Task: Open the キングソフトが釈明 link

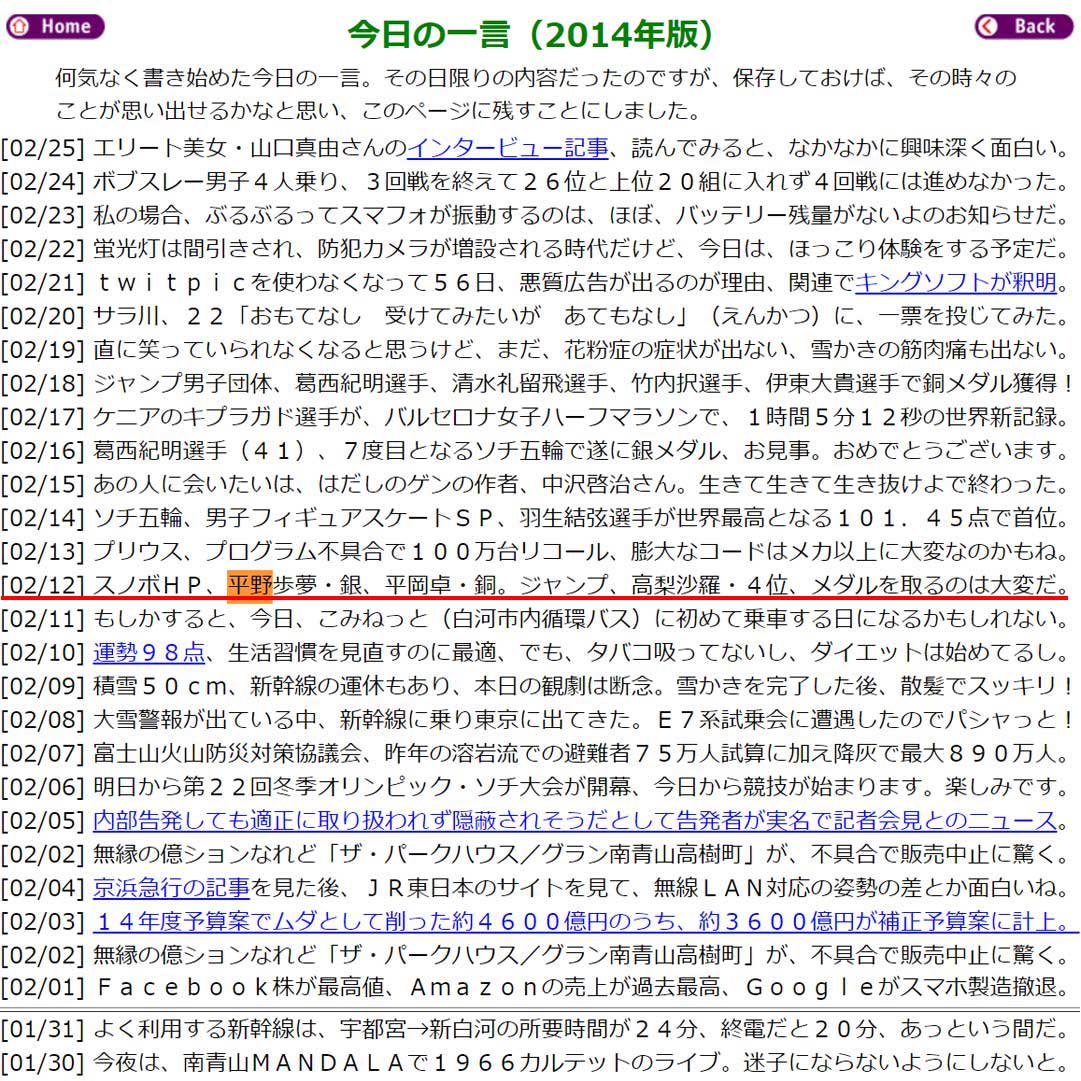Action: coord(956,282)
